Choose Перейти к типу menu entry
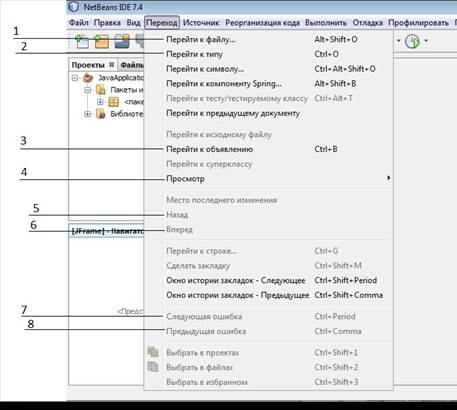Viewport: 457px width, 410px height. tap(269, 54)
